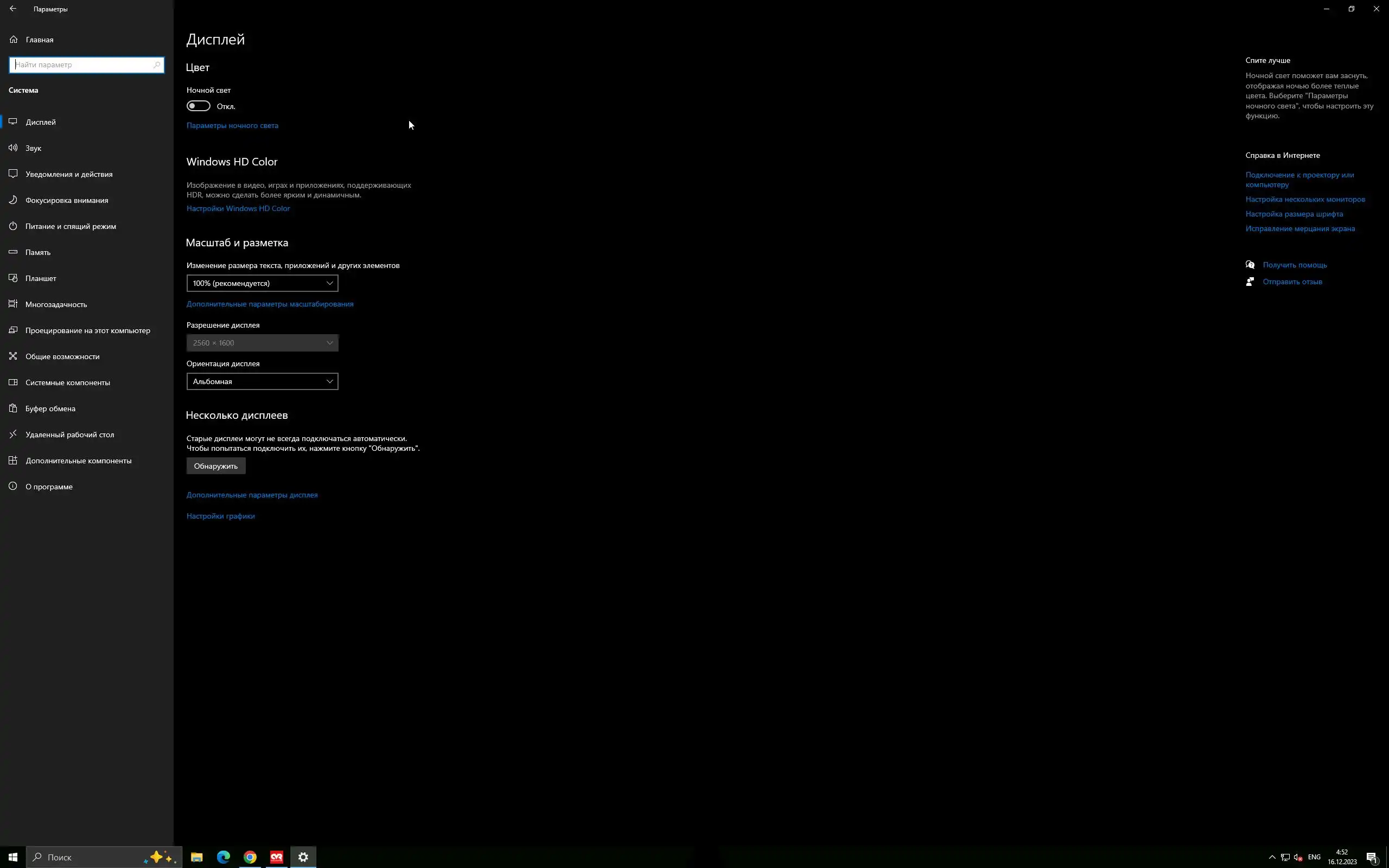Open Параметры ночного света link

click(232, 125)
